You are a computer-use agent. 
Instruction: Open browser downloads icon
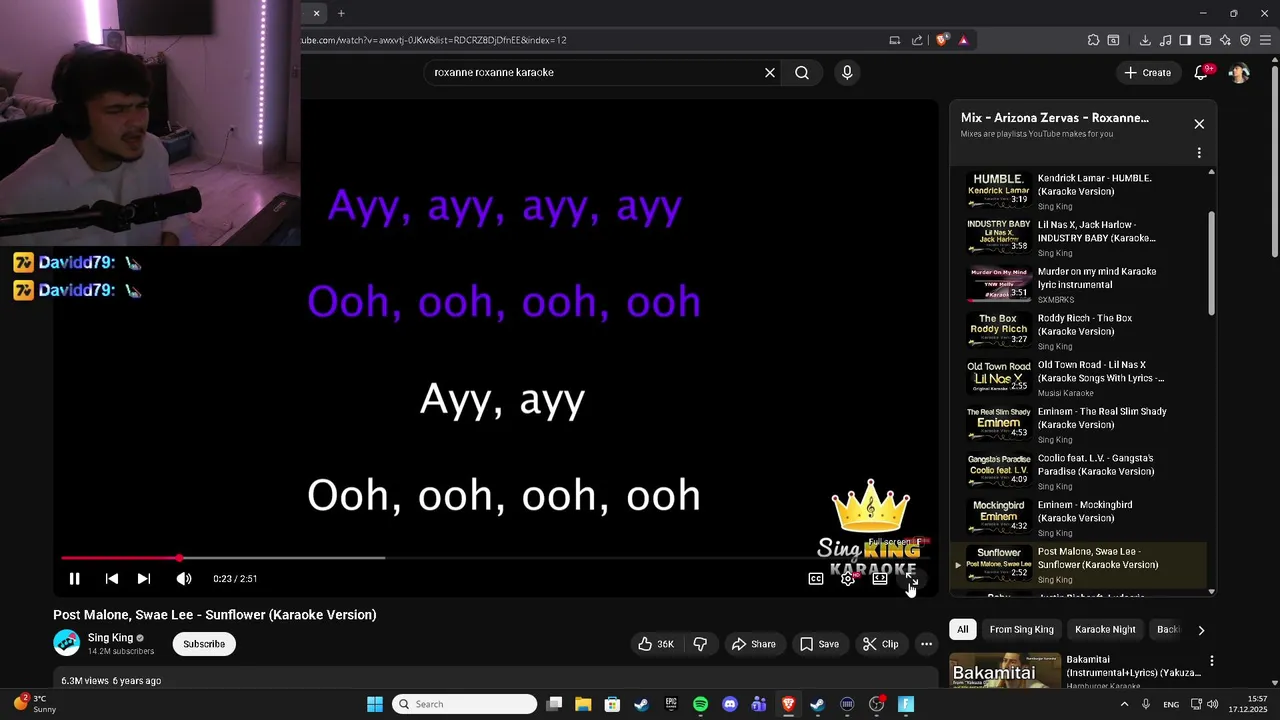pos(1145,40)
